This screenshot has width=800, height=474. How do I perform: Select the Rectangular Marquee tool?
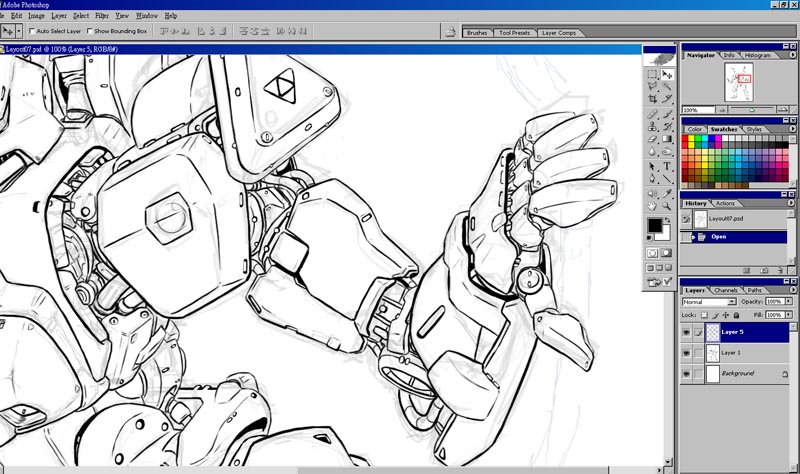tap(653, 74)
